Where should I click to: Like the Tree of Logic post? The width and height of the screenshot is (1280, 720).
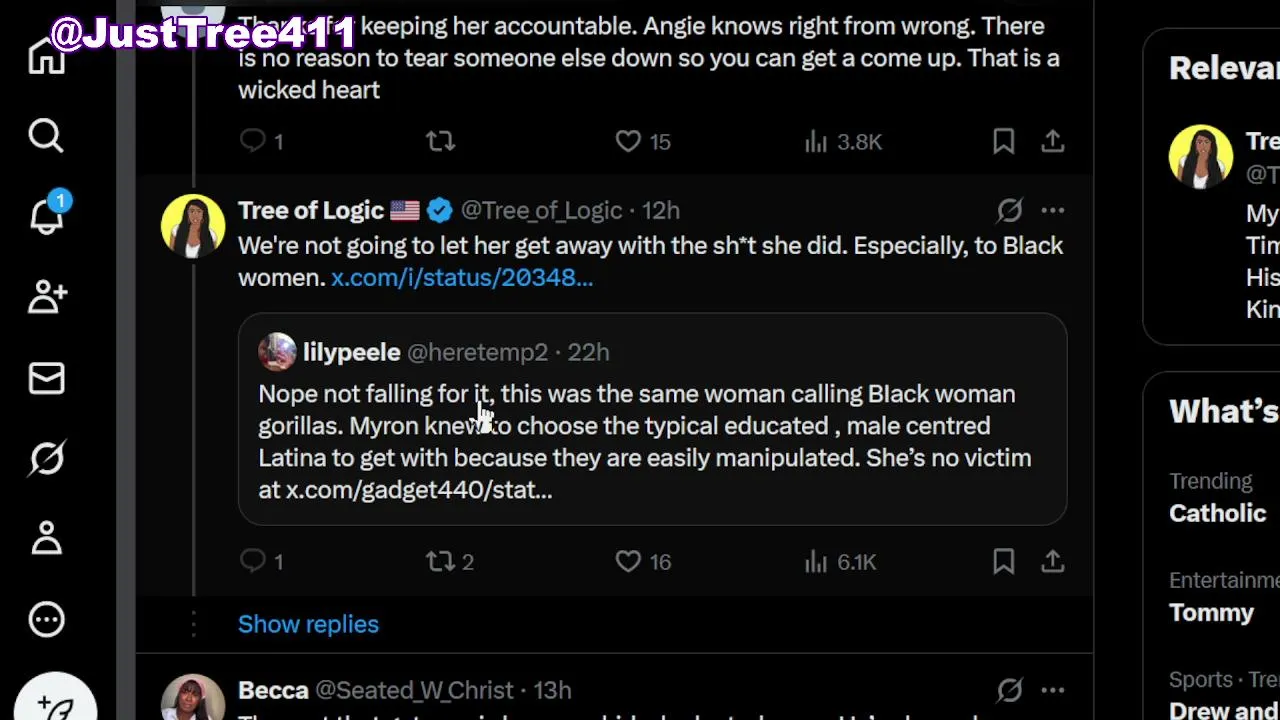[x=628, y=562]
